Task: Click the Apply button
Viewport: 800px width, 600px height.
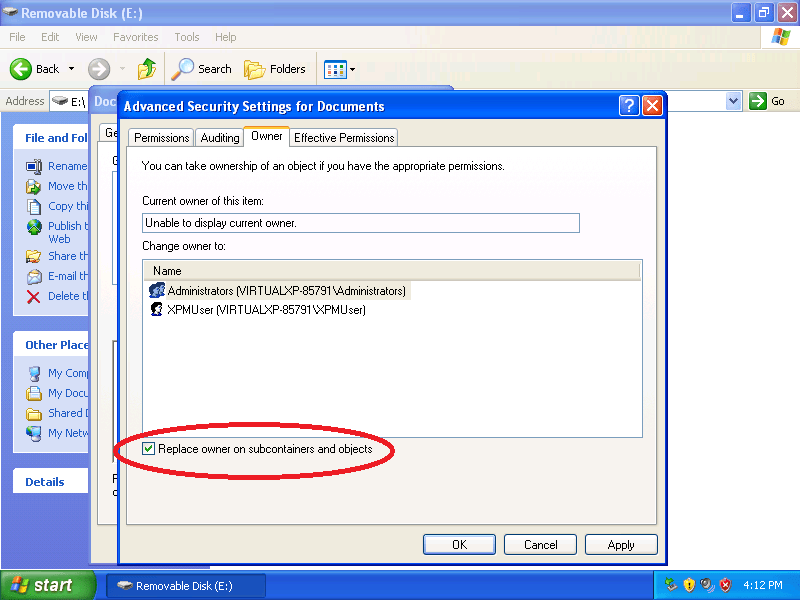Action: [621, 544]
